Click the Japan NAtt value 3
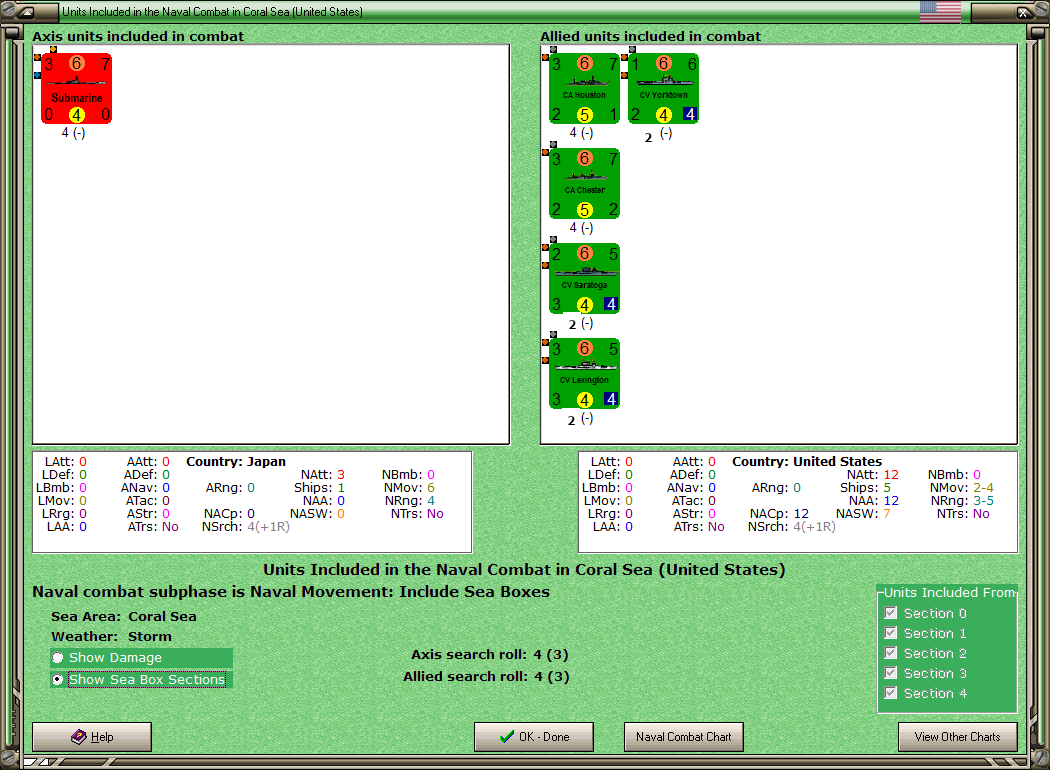The image size is (1050, 770). point(341,475)
